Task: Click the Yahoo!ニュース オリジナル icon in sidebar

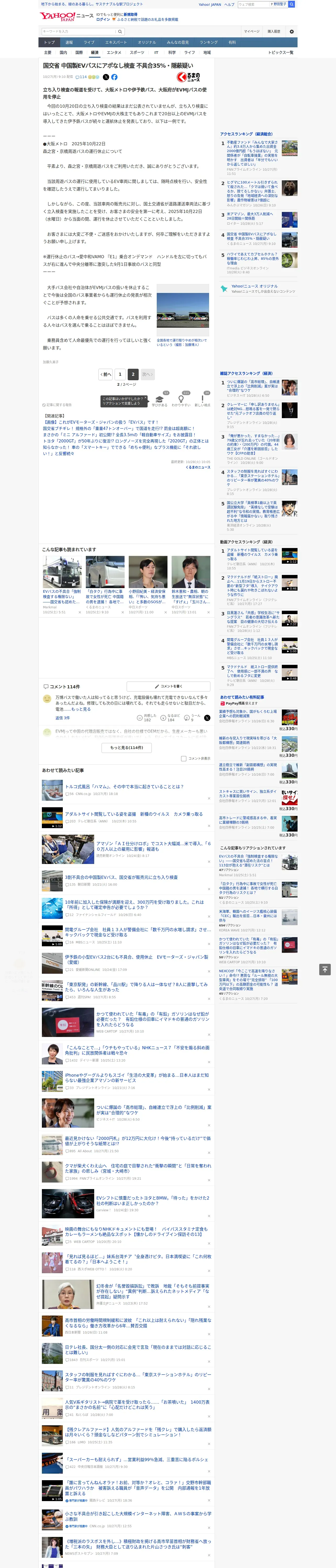Action: [x=225, y=289]
